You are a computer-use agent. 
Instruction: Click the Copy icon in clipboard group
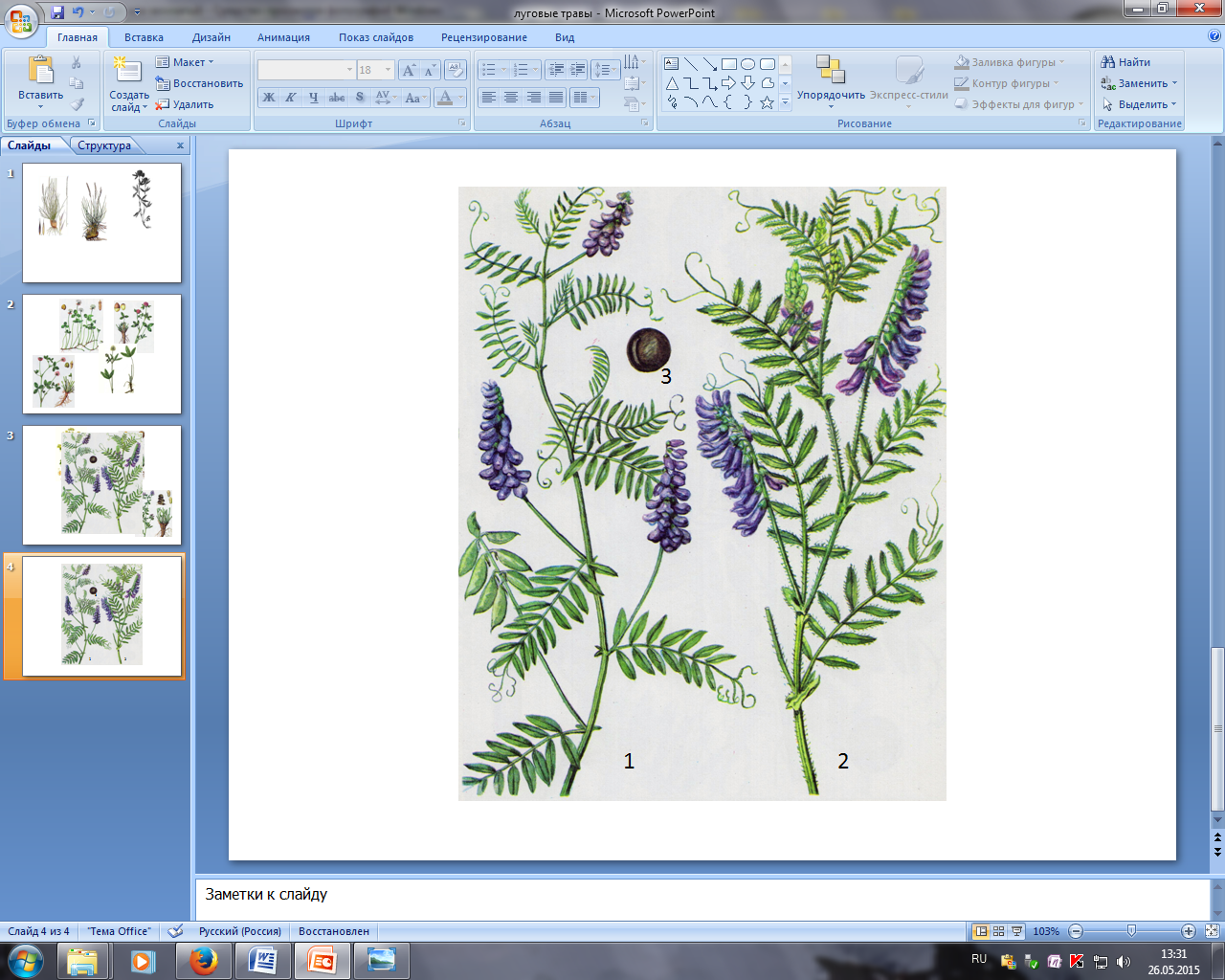(x=77, y=83)
